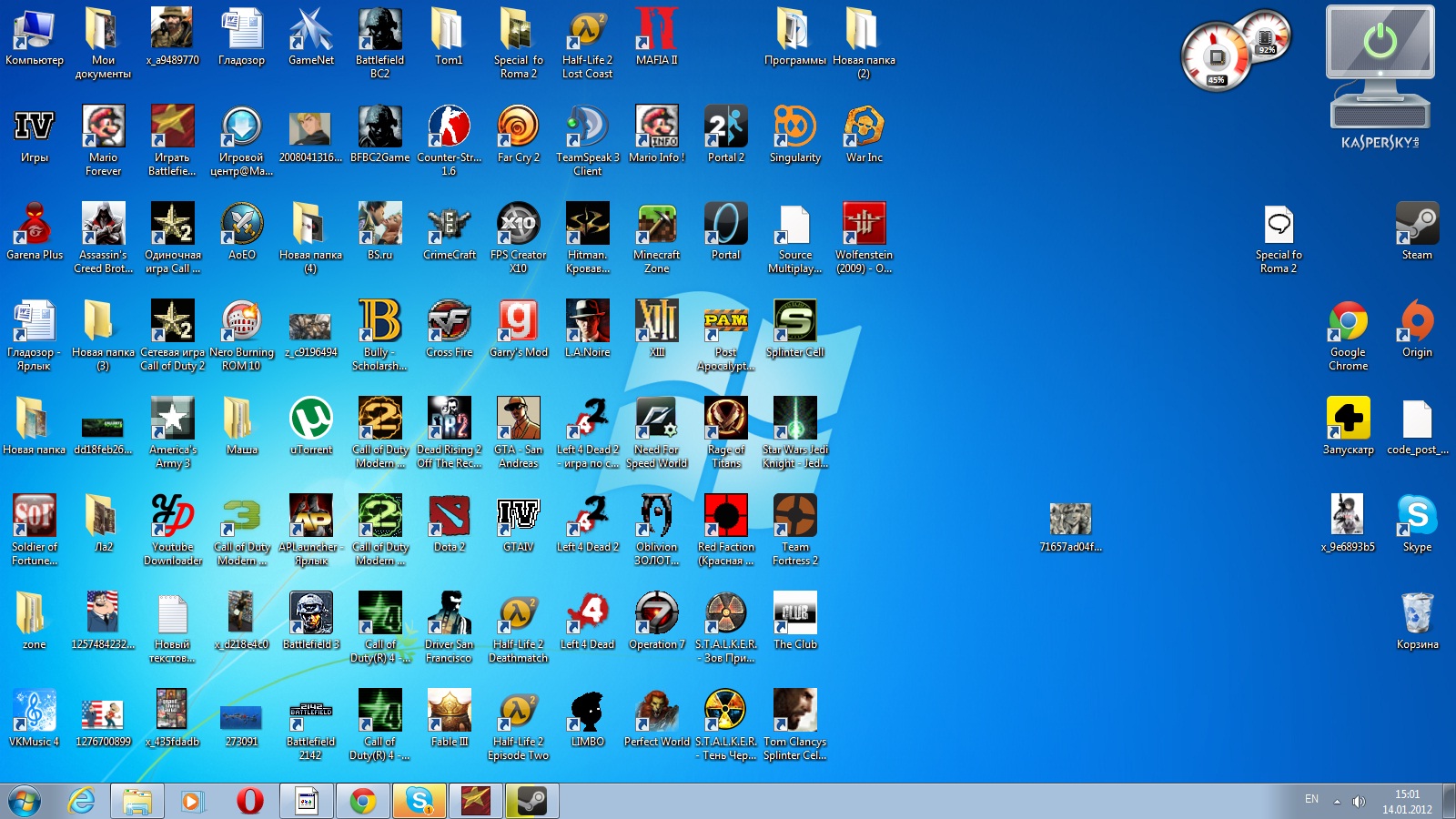Image resolution: width=1456 pixels, height=819 pixels.
Task: Click the volume speaker tray icon
Action: pos(1359,802)
